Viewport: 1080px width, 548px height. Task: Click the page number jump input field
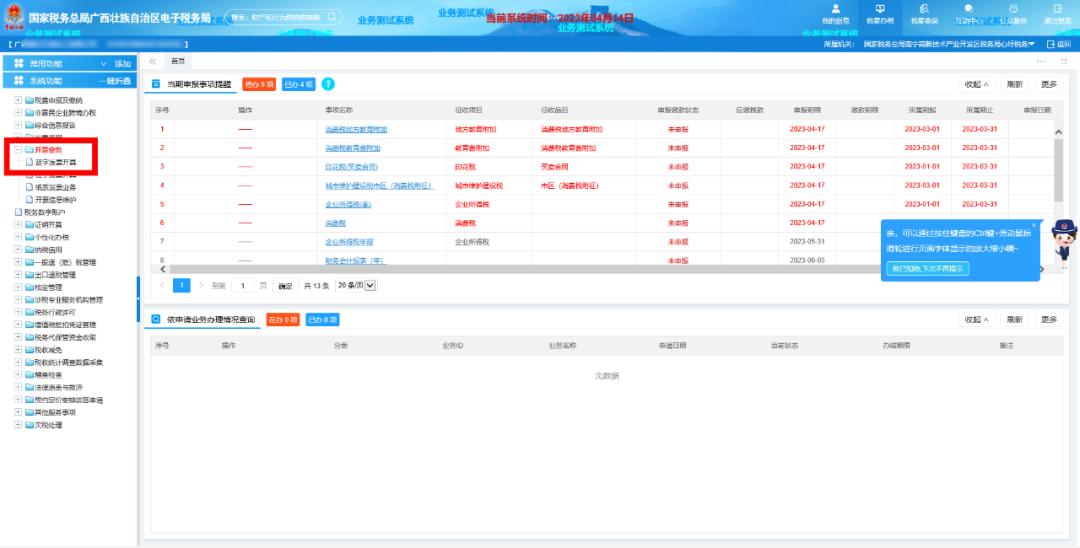243,285
